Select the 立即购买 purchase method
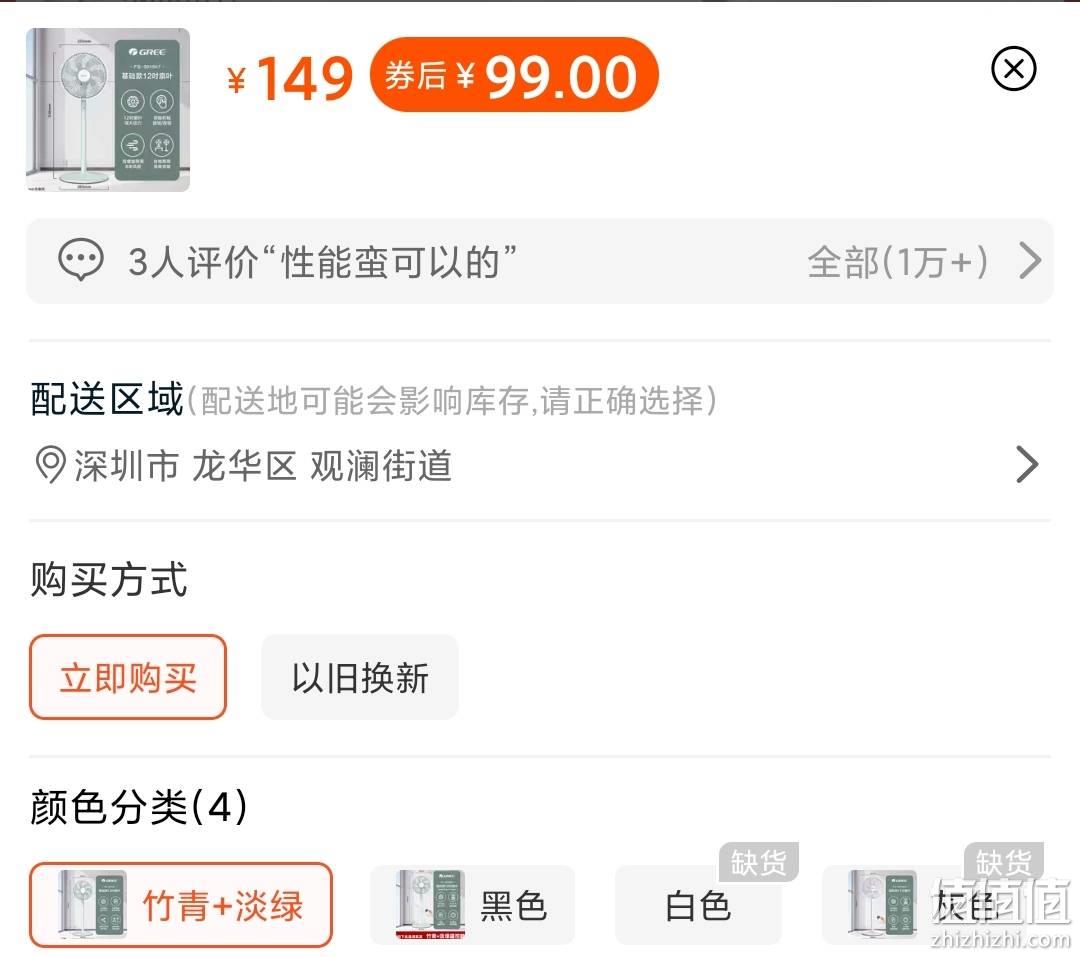This screenshot has height=957, width=1080. click(x=128, y=677)
